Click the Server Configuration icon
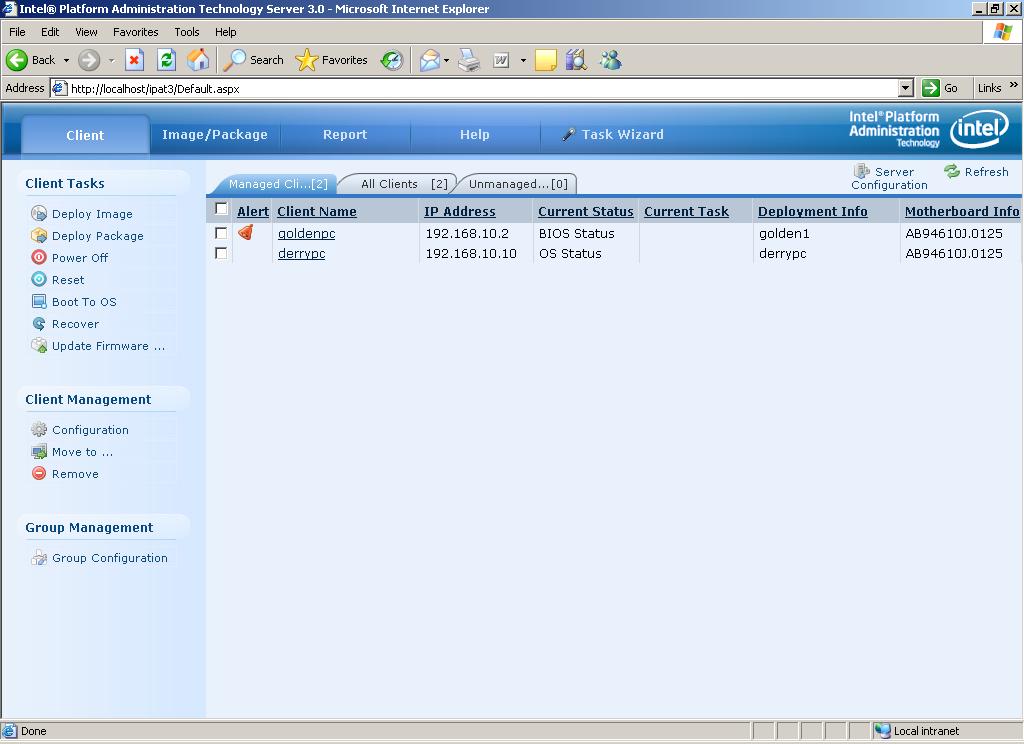1024x744 pixels. pyautogui.click(x=861, y=172)
